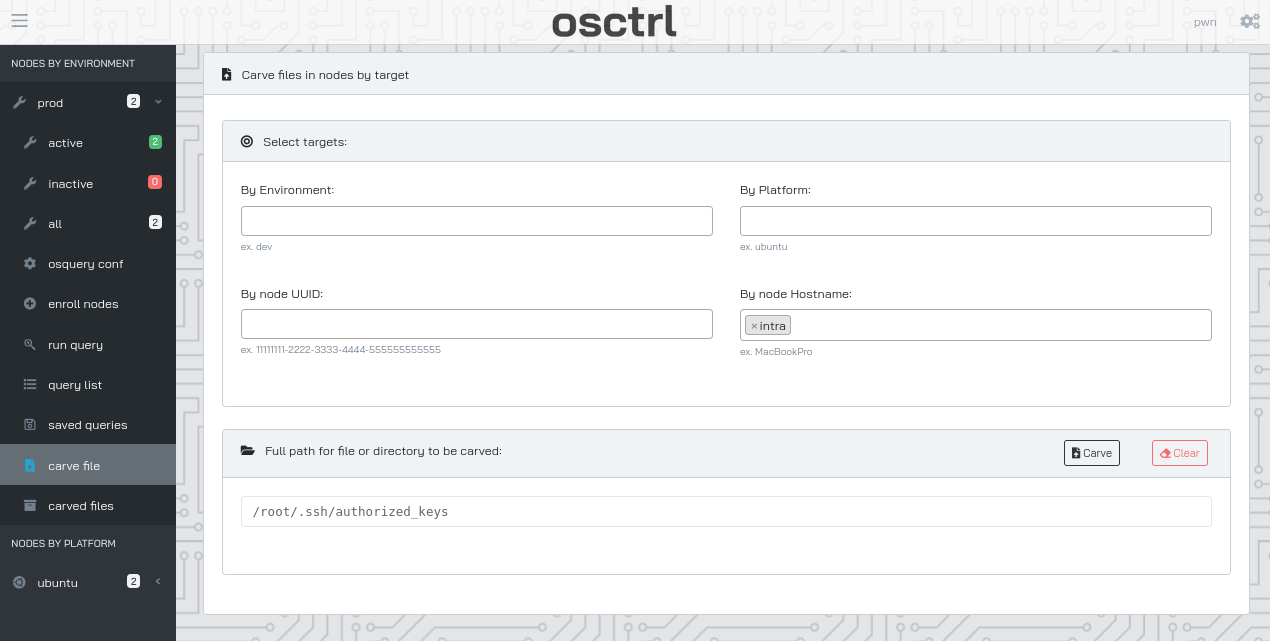
Task: Collapse the prod environment chevron
Action: click(x=158, y=102)
